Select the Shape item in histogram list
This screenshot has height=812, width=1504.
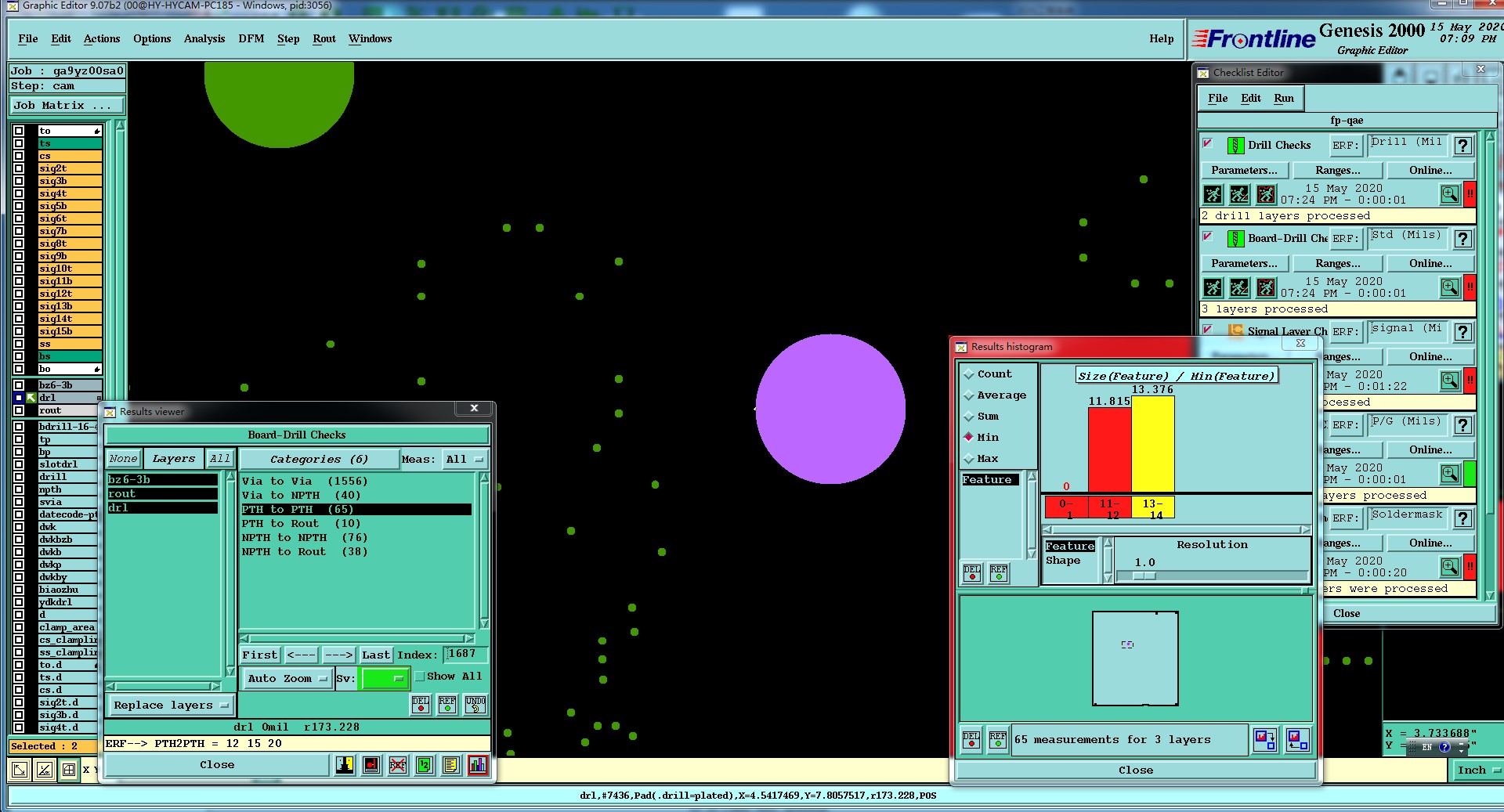pyautogui.click(x=1063, y=561)
